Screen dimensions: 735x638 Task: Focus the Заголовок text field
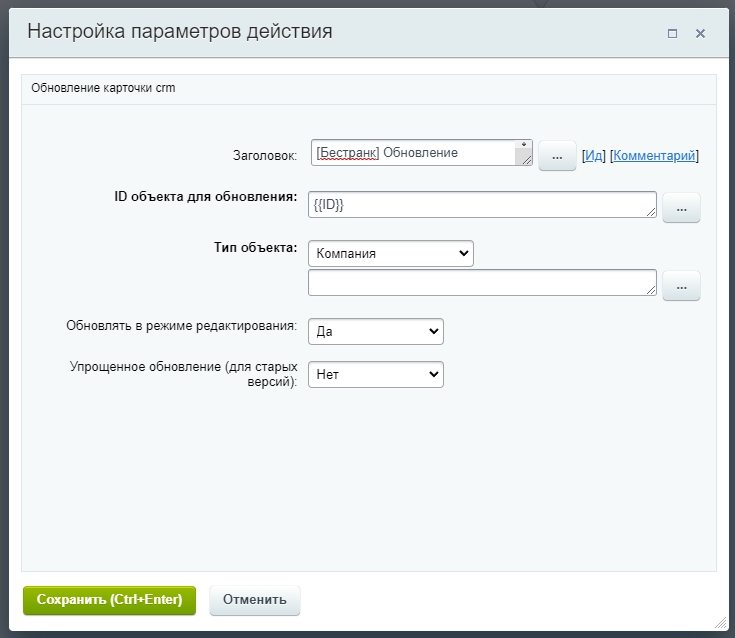(x=413, y=153)
